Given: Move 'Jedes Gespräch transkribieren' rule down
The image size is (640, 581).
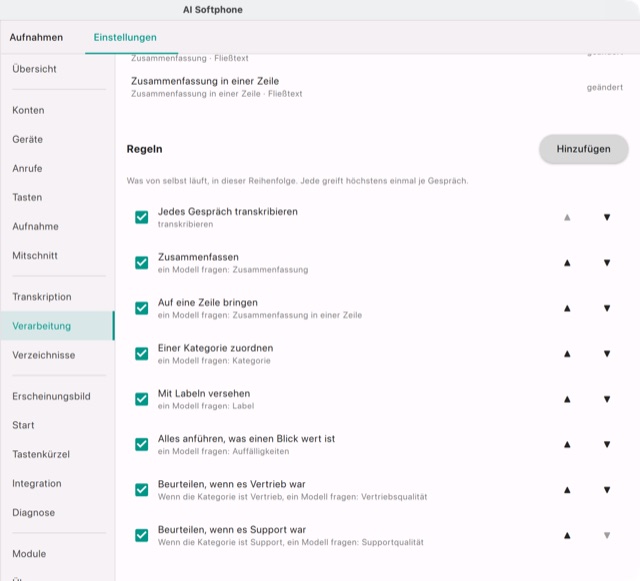Looking at the screenshot, I should pos(607,217).
